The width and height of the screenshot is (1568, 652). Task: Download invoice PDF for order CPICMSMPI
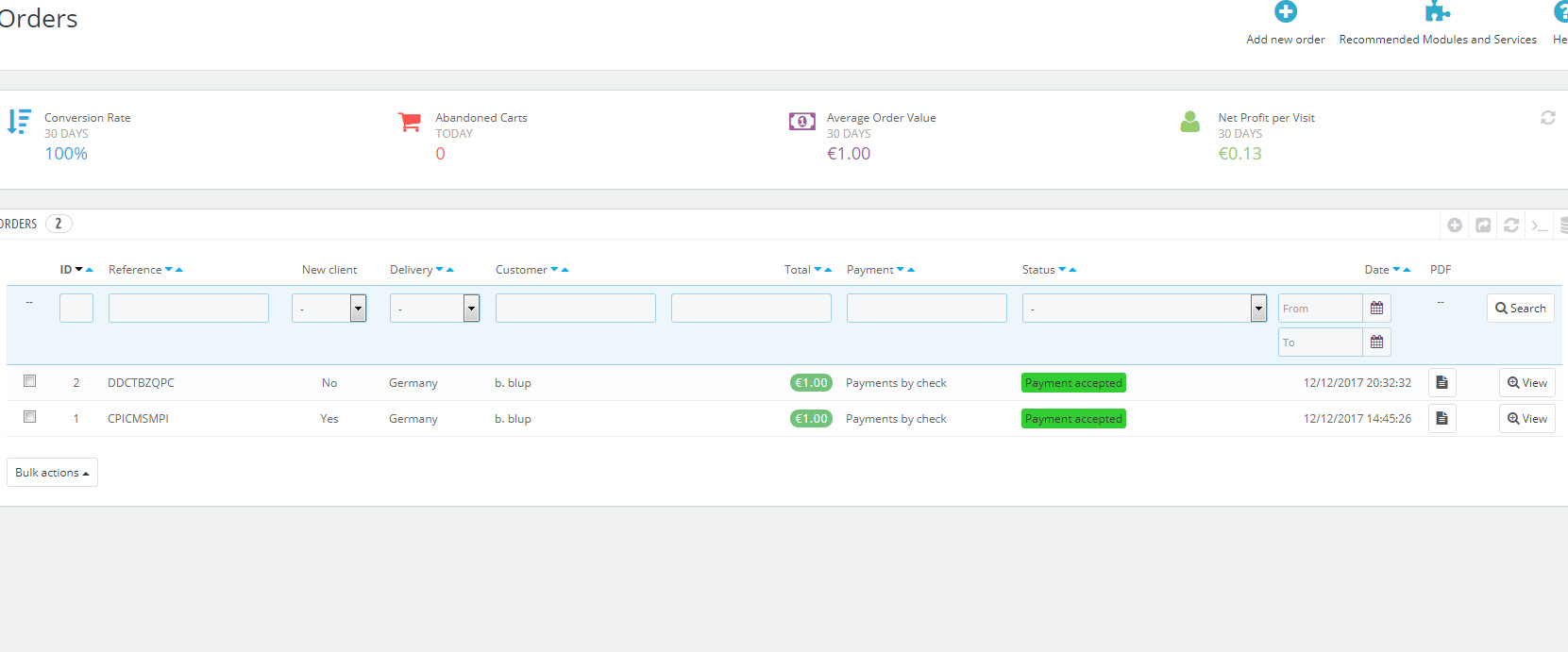pos(1442,419)
